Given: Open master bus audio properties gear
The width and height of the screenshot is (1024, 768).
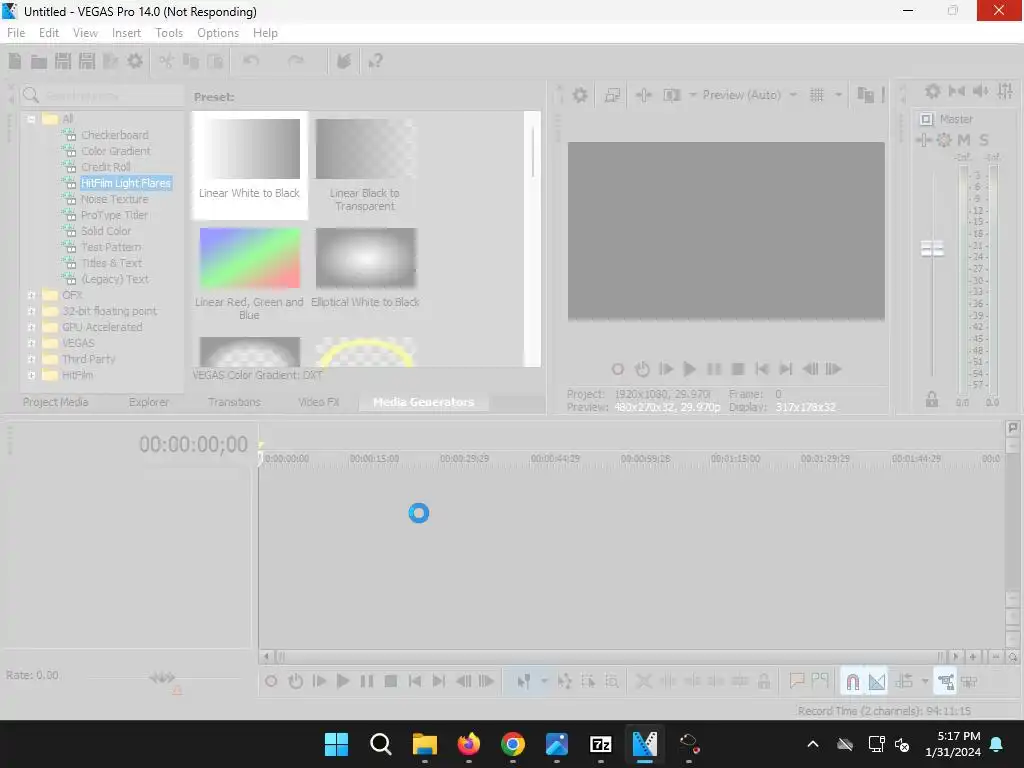Looking at the screenshot, I should pyautogui.click(x=933, y=91).
